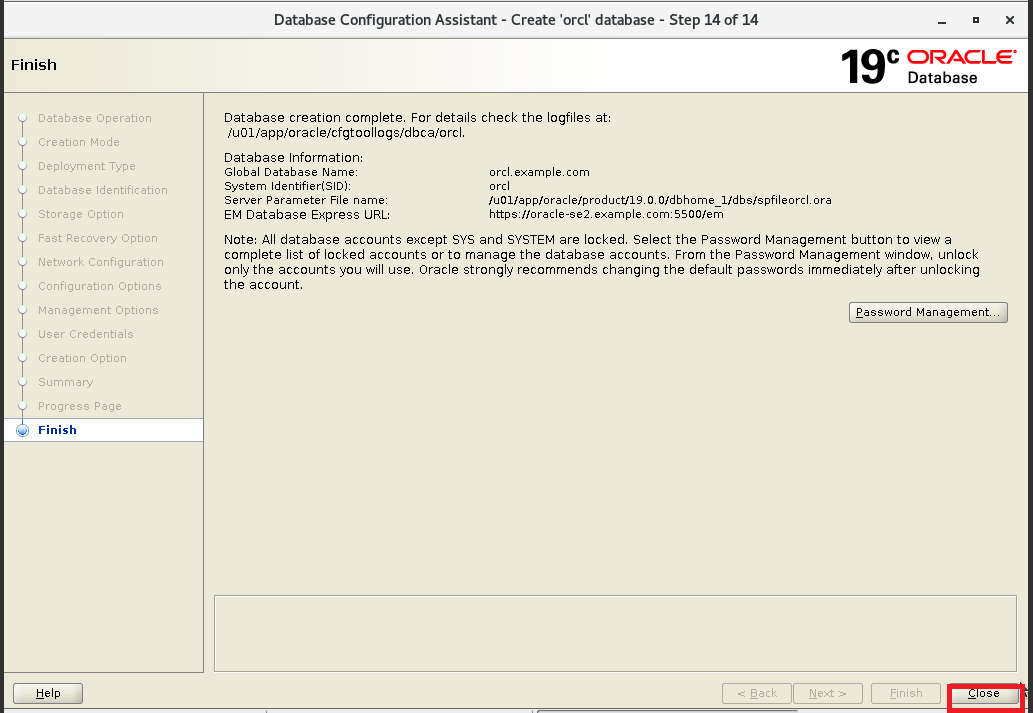Viewport: 1033px width, 713px height.
Task: Click the global database name orcl.example.com
Action: coord(539,172)
